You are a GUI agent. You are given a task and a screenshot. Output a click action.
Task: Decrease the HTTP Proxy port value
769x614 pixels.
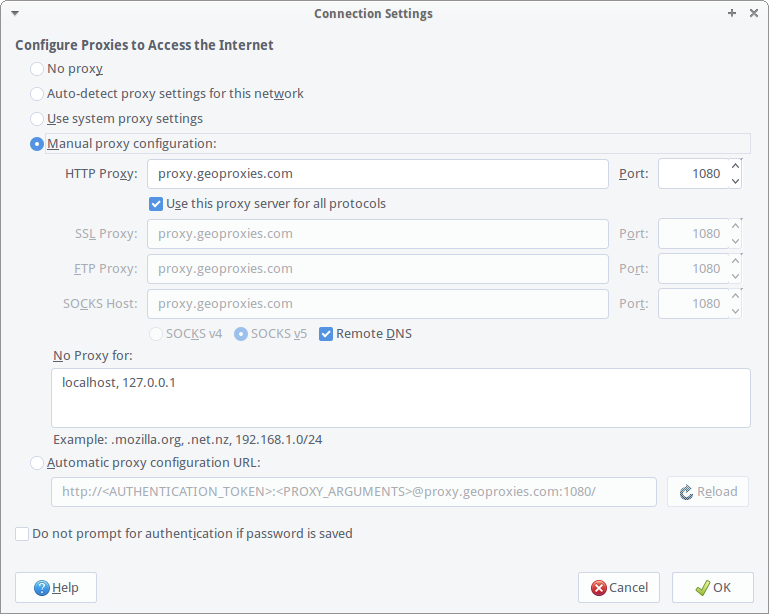[x=735, y=181]
